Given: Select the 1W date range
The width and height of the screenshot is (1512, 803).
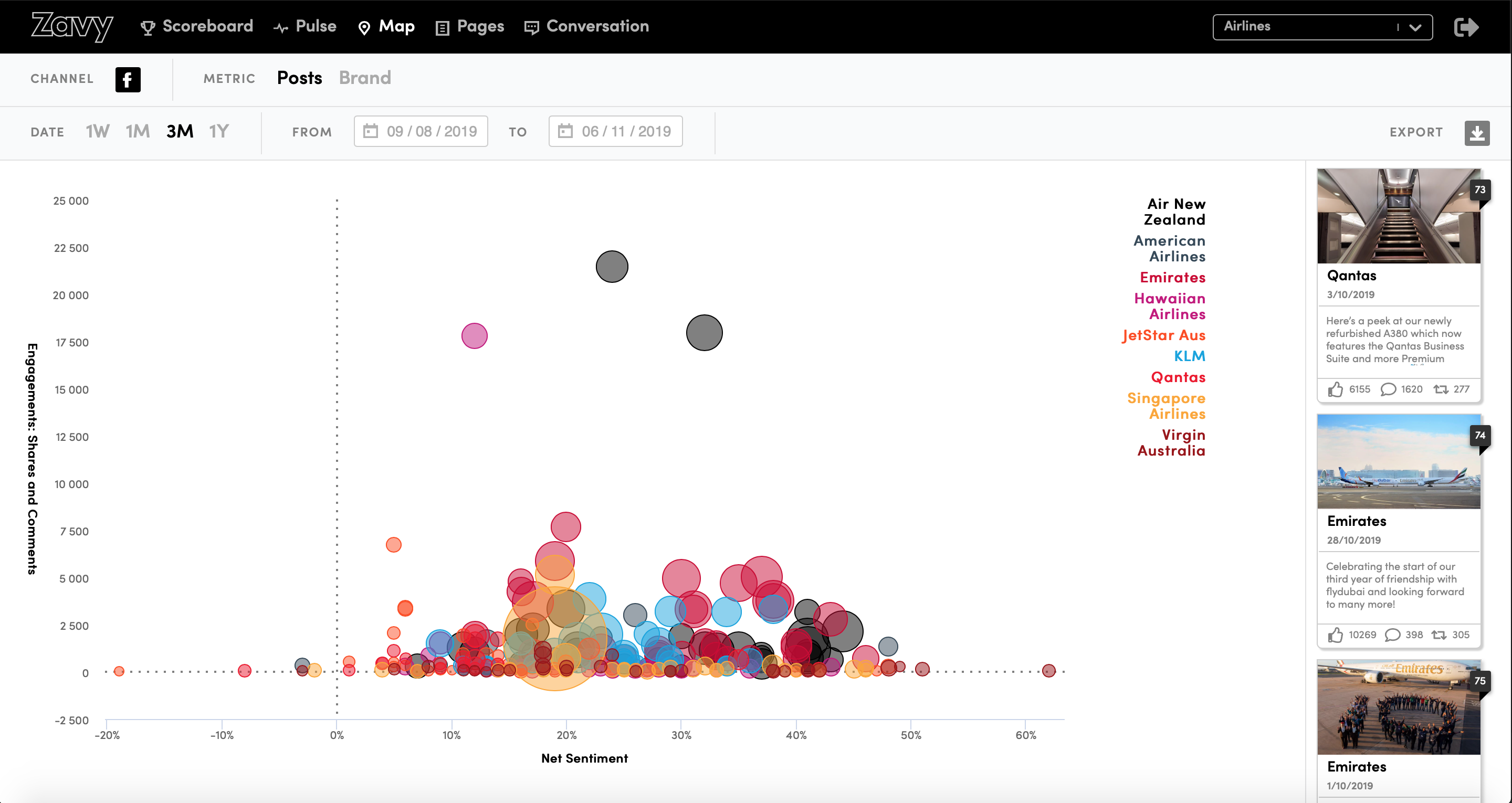Looking at the screenshot, I should click(98, 131).
